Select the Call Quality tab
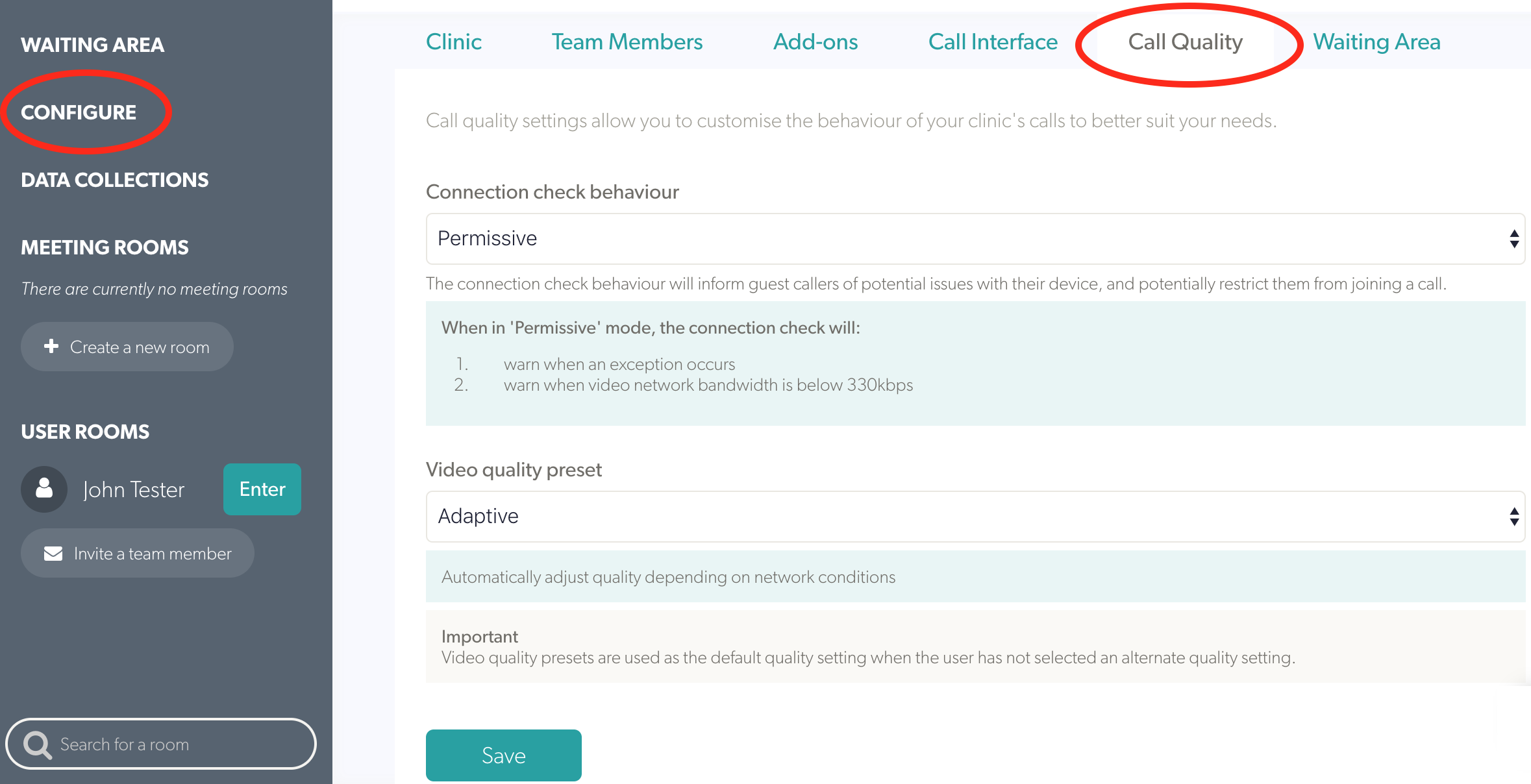This screenshot has width=1531, height=784. (x=1183, y=41)
